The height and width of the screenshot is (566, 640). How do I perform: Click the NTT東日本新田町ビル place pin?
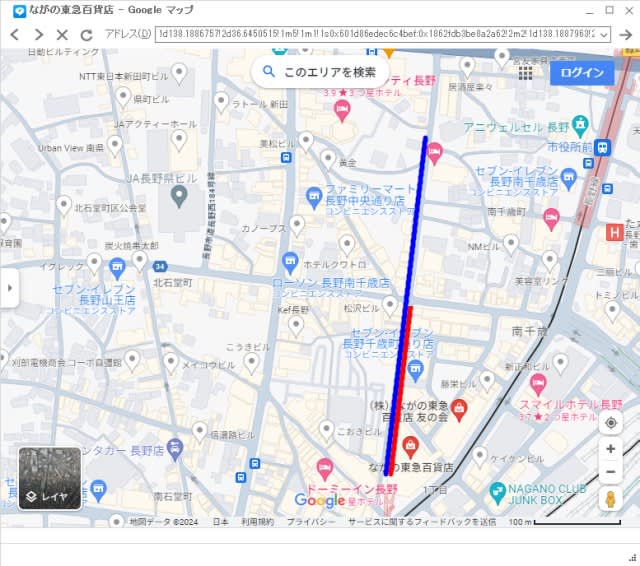(x=179, y=74)
